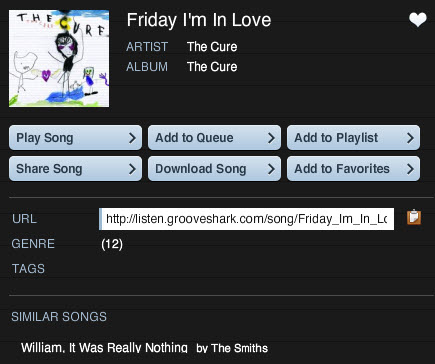Click the chevron arrow on Add to Queue

pyautogui.click(x=271, y=138)
